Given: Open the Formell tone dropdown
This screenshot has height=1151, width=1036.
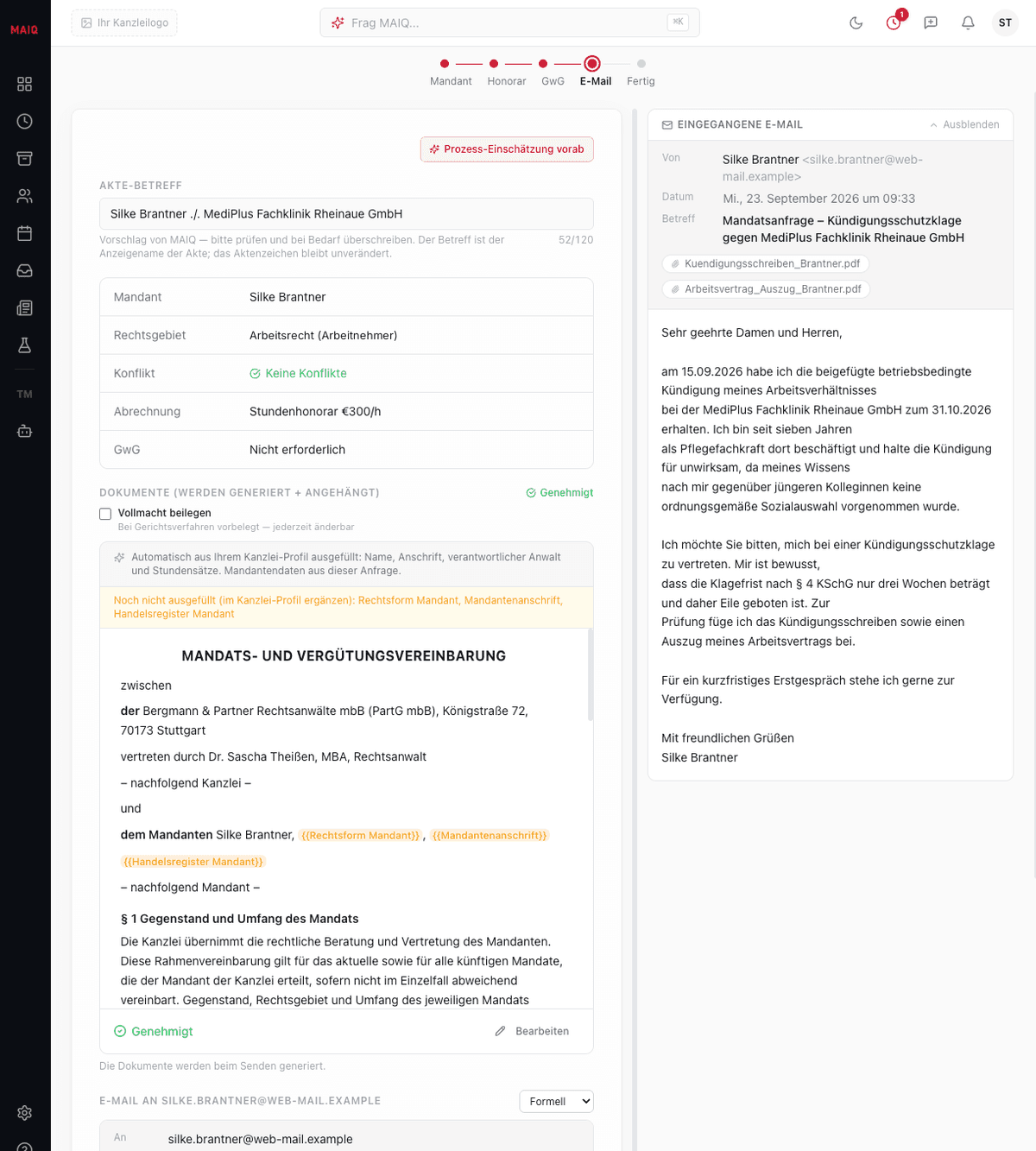Looking at the screenshot, I should [556, 1102].
